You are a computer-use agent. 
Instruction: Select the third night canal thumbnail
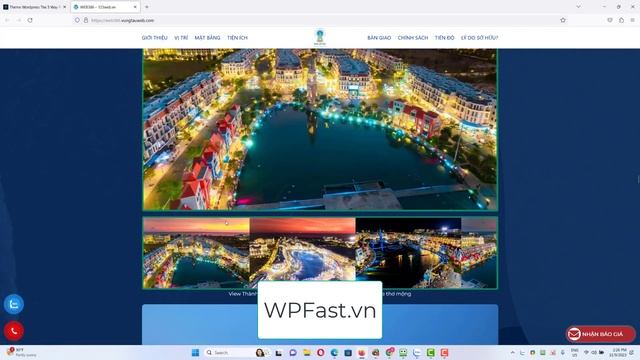click(408, 253)
